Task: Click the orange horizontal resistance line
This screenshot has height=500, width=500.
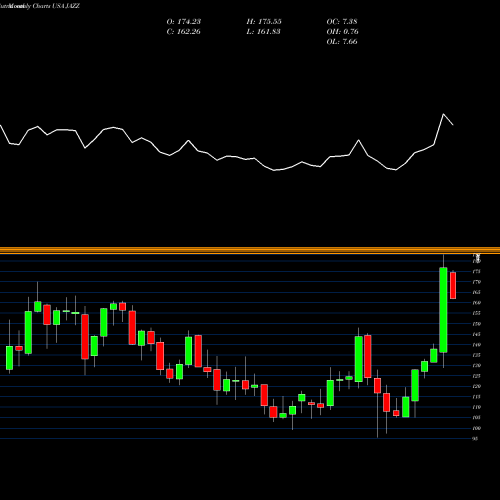Action: click(x=250, y=250)
